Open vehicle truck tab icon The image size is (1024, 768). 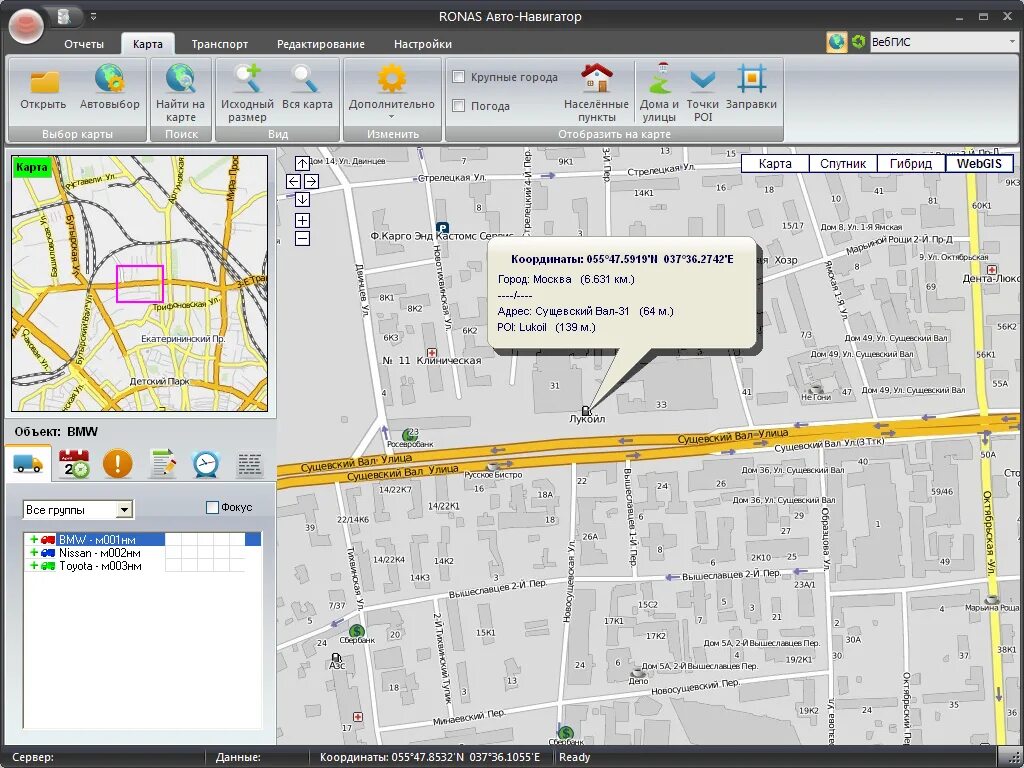coord(28,464)
